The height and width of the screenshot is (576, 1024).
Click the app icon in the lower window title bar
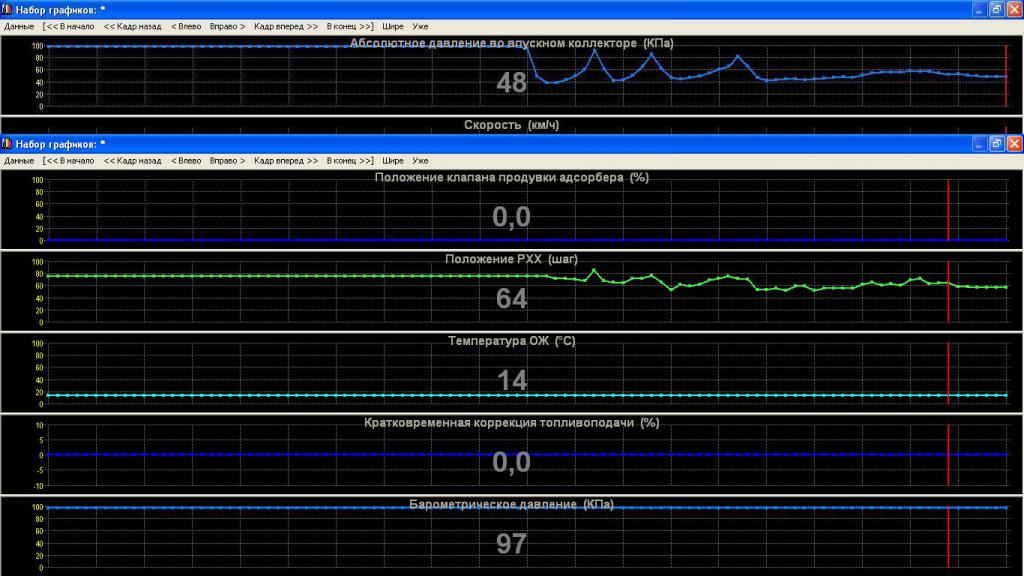tap(8, 144)
